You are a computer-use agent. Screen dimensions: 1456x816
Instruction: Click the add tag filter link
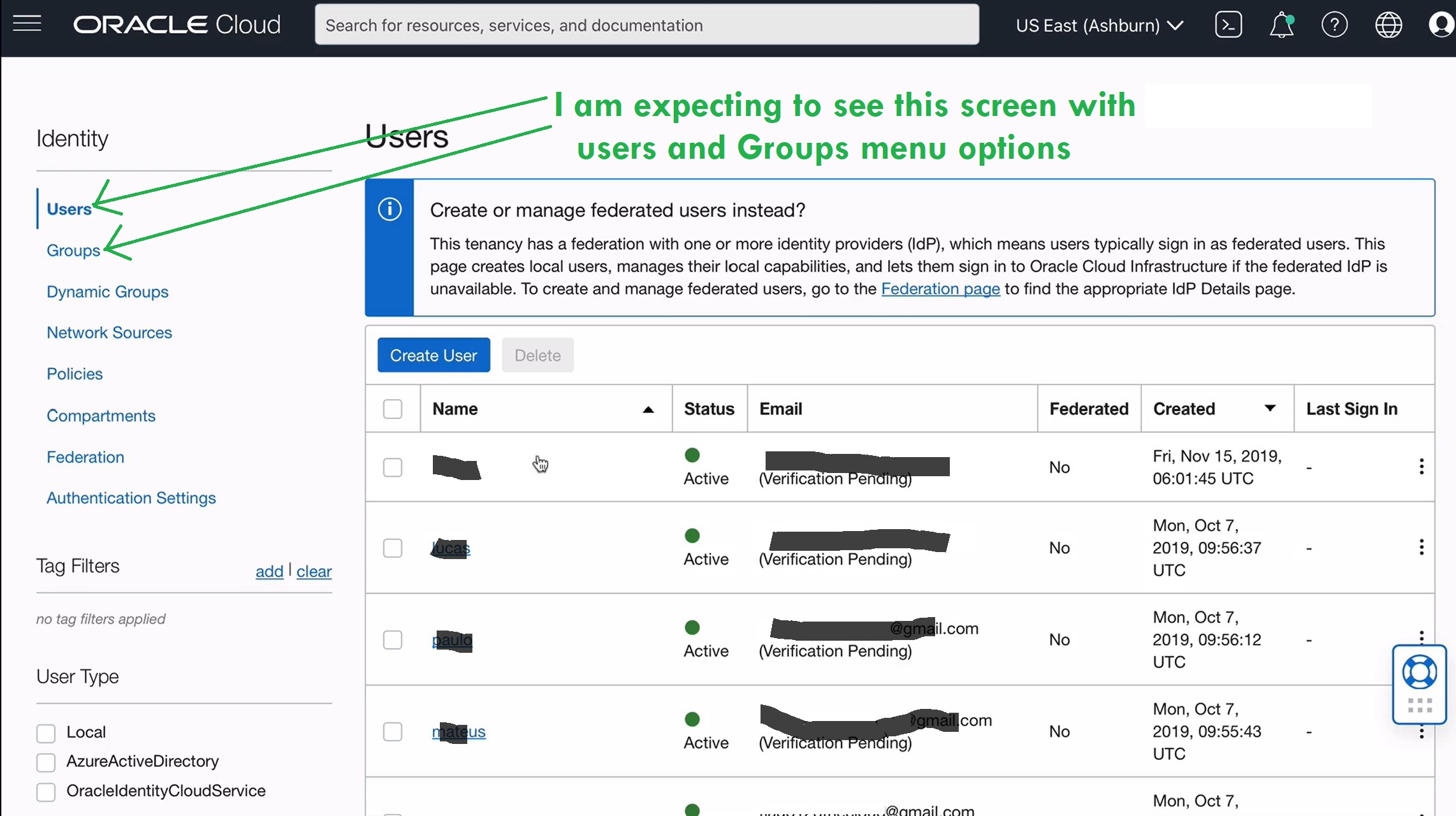[269, 571]
